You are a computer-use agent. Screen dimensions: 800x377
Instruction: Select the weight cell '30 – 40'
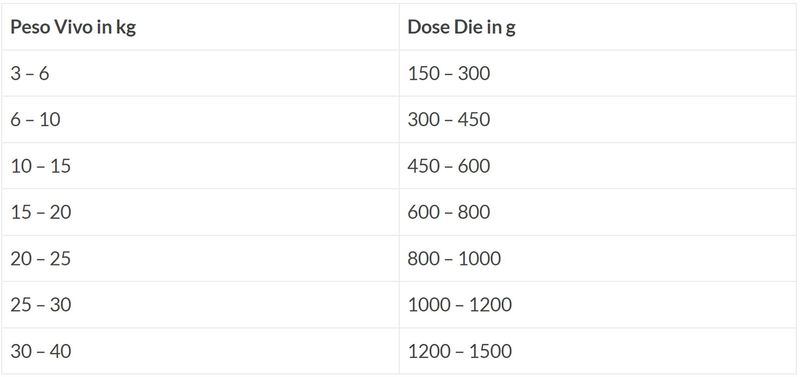200,351
